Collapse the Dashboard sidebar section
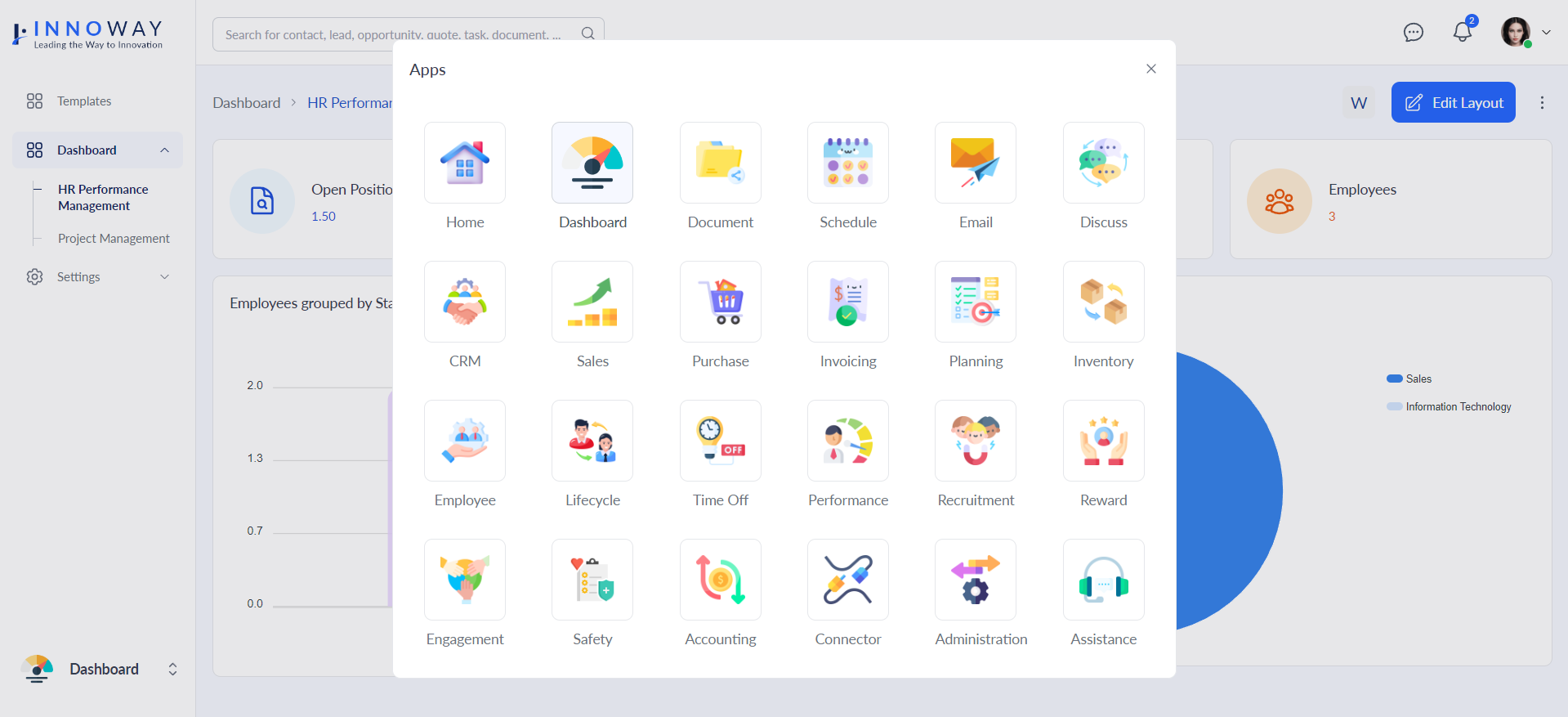The width and height of the screenshot is (1568, 717). pos(164,150)
